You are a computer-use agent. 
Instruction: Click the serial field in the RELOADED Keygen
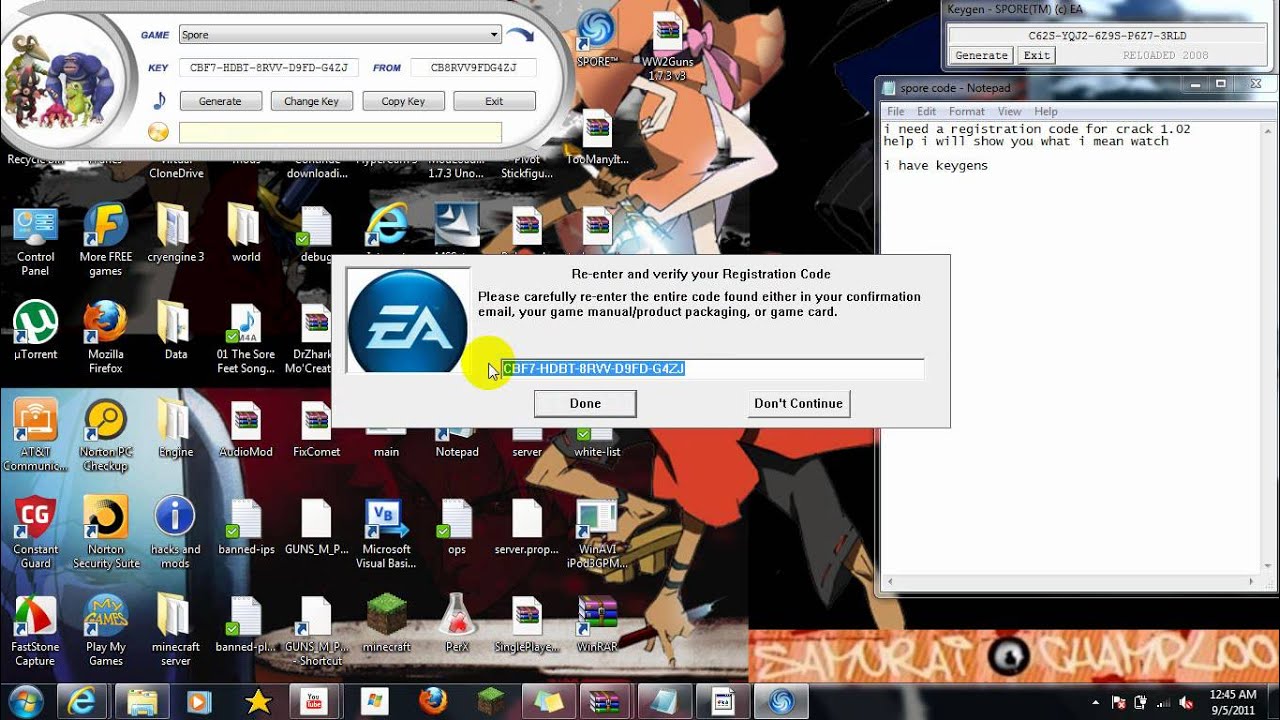pos(1107,35)
